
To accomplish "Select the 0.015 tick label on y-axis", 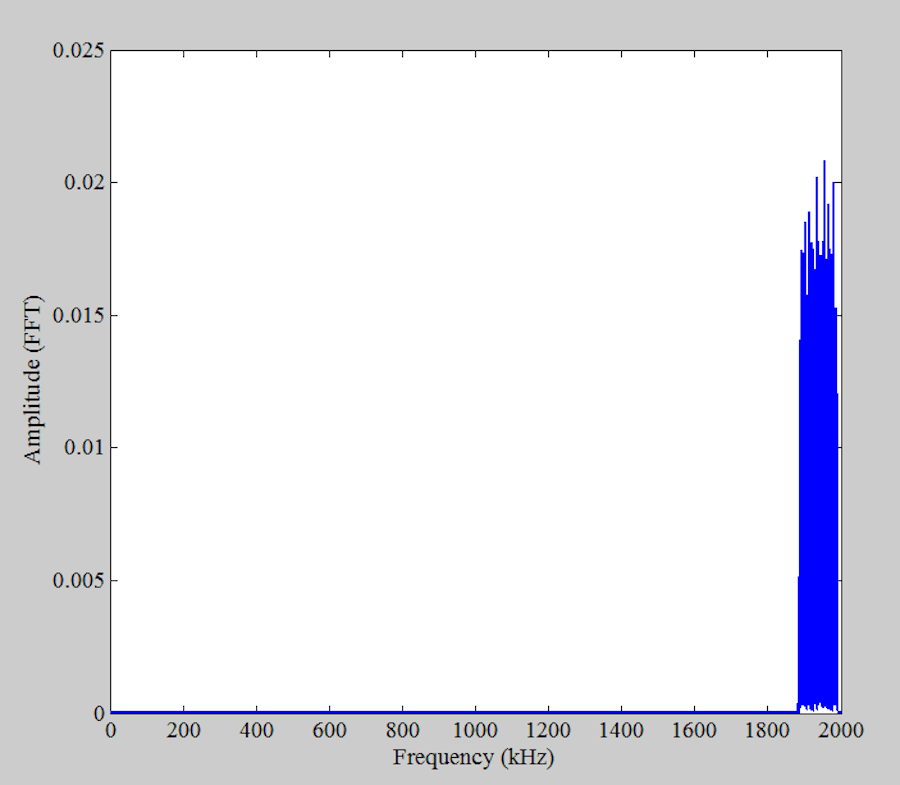I will [80, 314].
